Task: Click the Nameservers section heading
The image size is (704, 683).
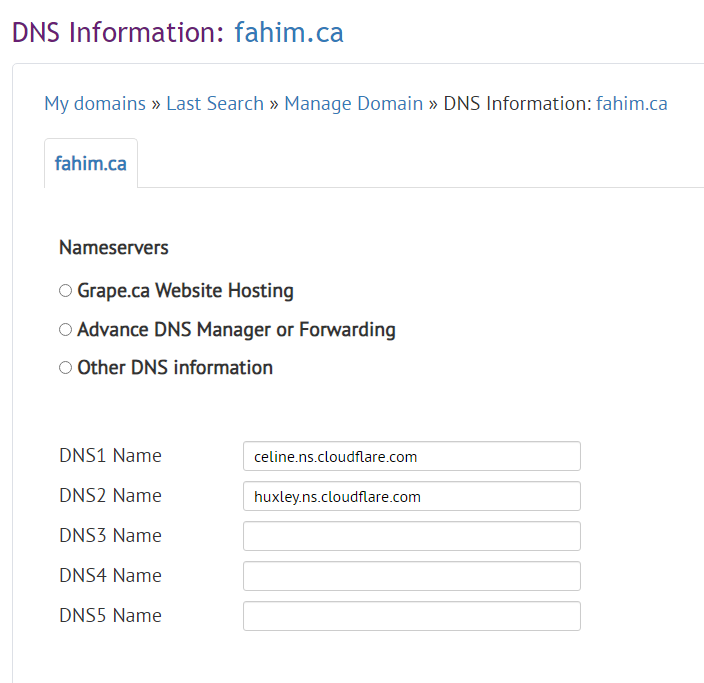Action: pyautogui.click(x=114, y=247)
